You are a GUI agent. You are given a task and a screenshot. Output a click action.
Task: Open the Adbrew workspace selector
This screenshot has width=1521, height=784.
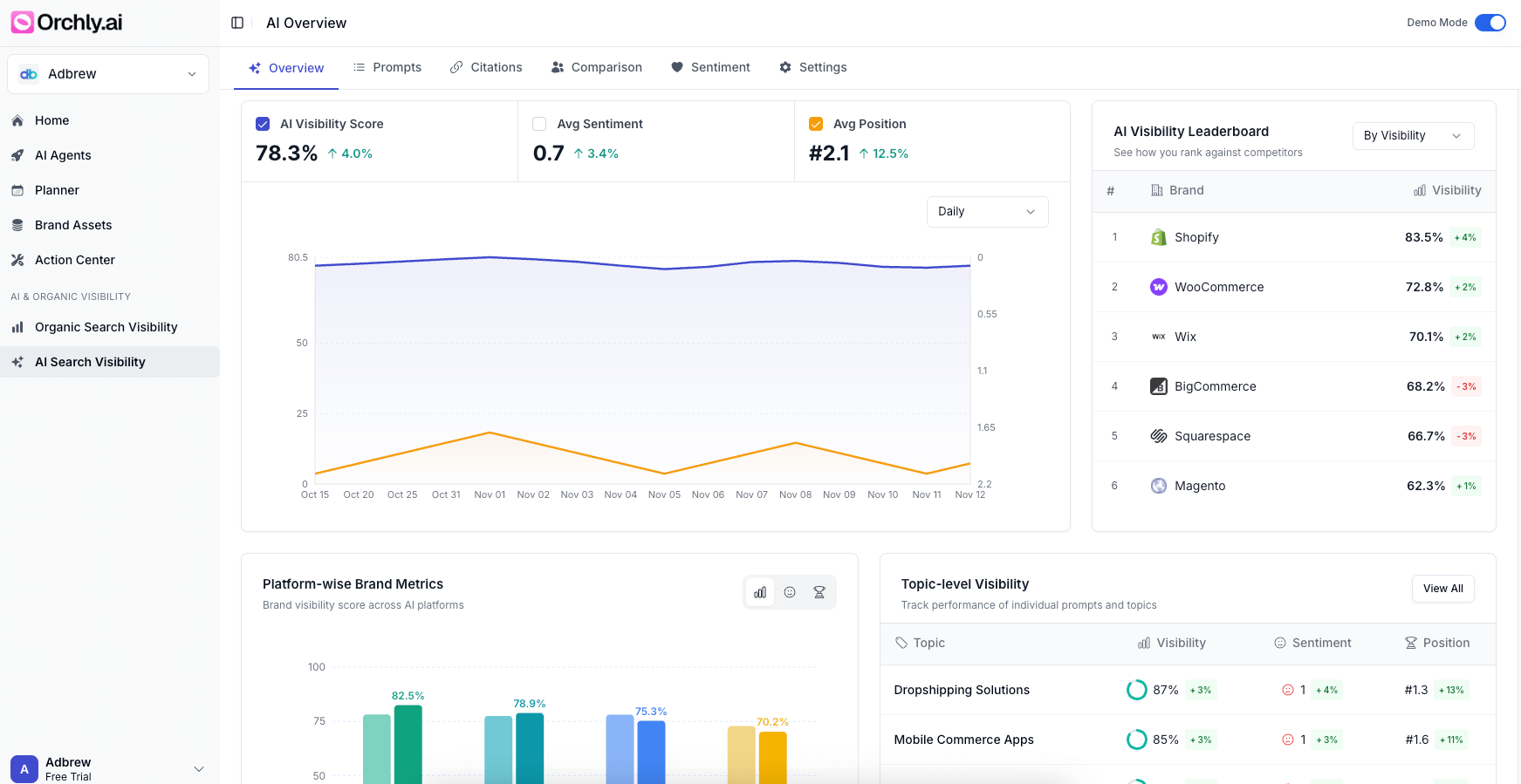pos(108,74)
